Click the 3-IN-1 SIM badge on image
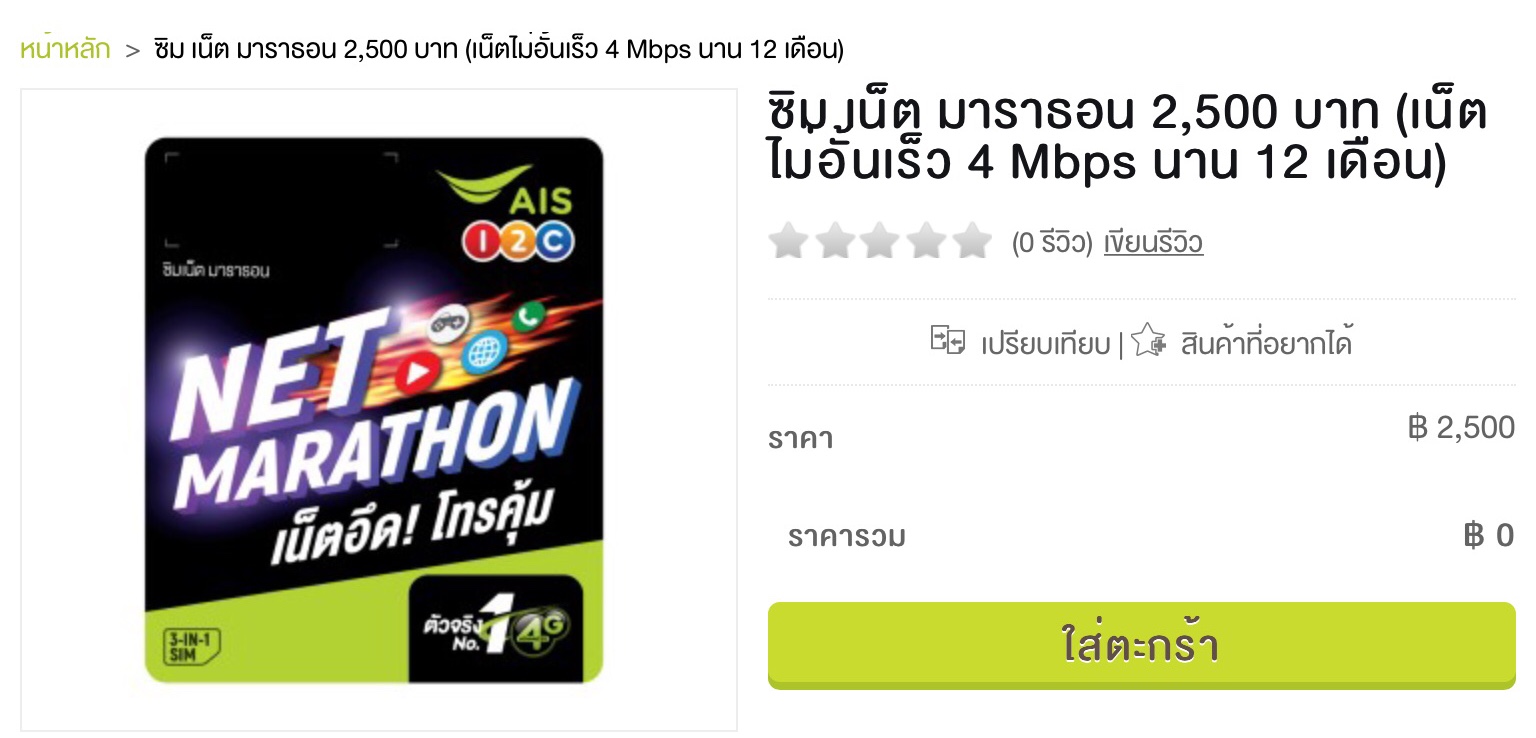 click(191, 647)
